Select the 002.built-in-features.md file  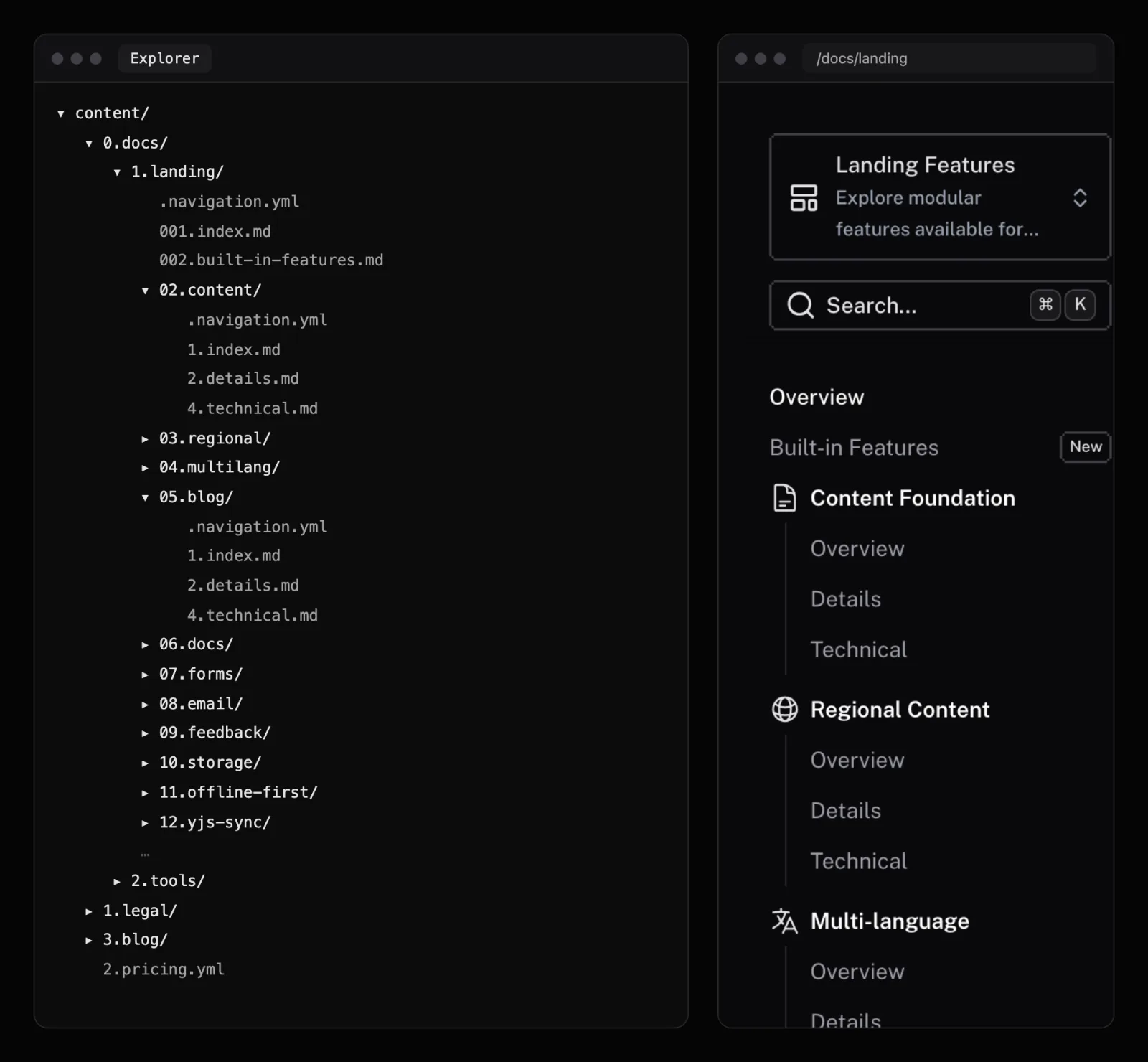point(271,260)
